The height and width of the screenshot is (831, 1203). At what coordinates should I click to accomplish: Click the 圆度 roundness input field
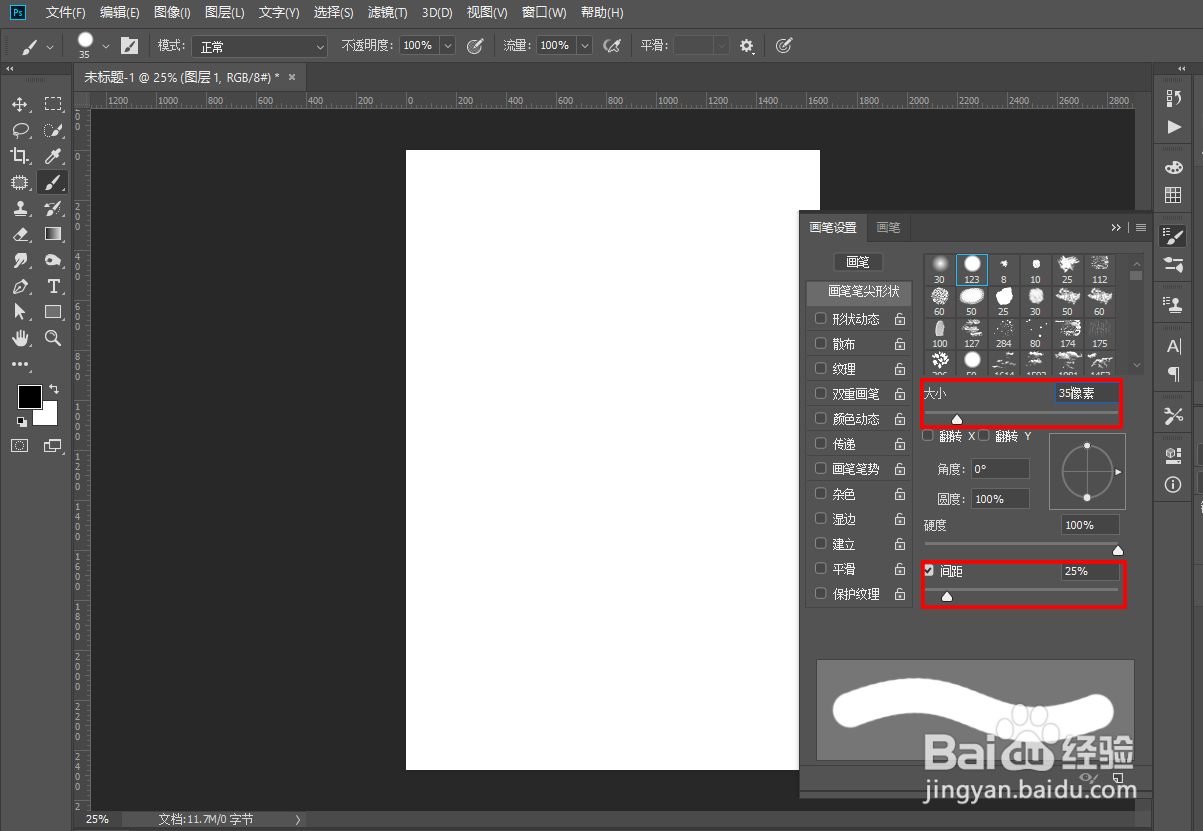click(x=1000, y=499)
